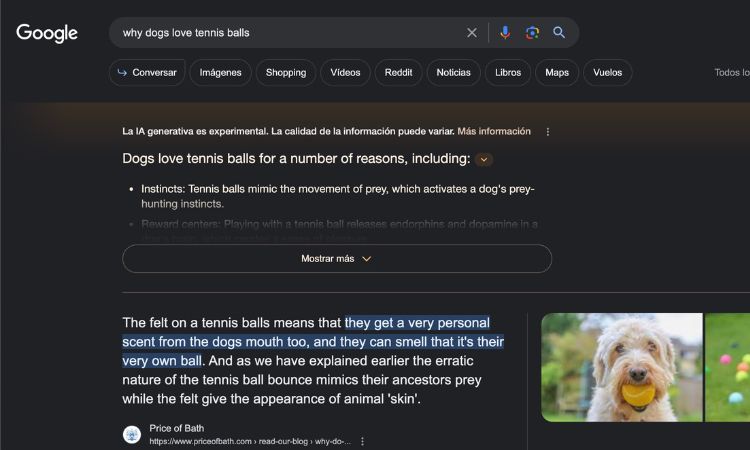Open three-dot menu next to Price of Bath URL
Viewport: 750px width, 450px height.
[x=362, y=441]
